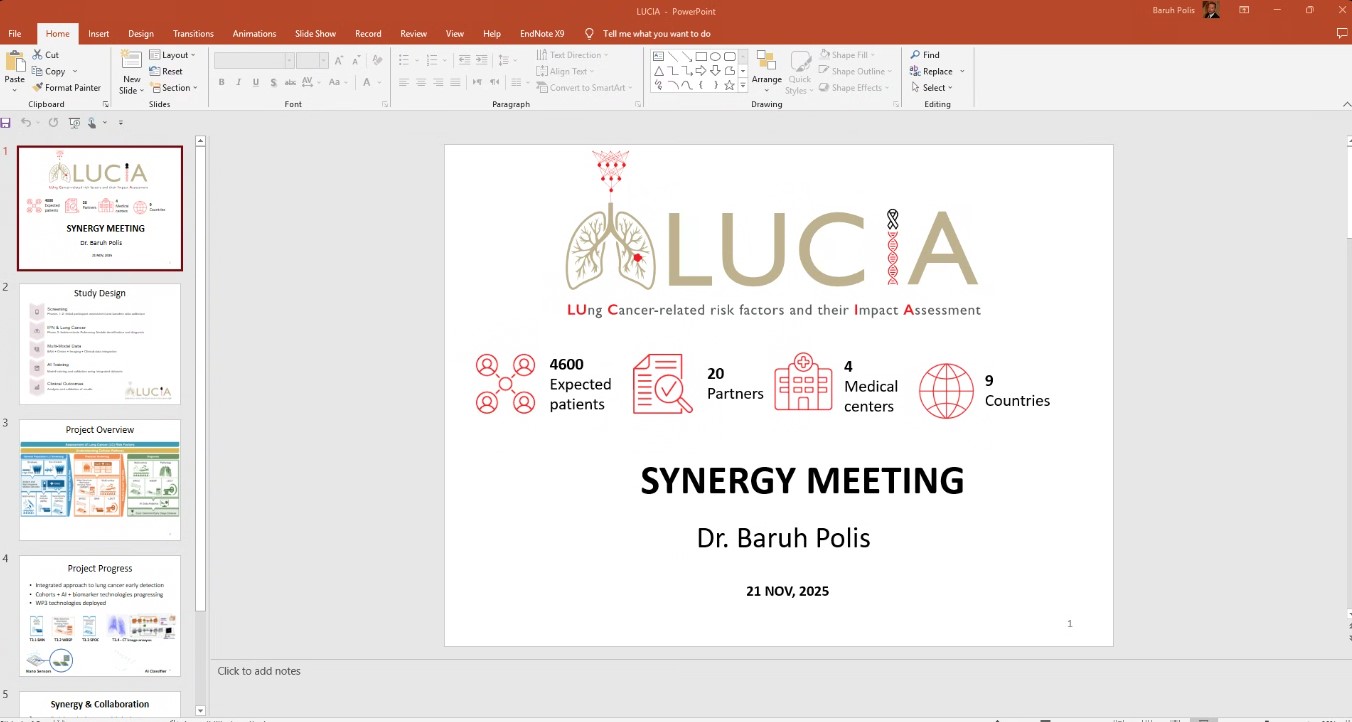Toggle Italic formatting in the Font group
The width and height of the screenshot is (1352, 722).
238,83
